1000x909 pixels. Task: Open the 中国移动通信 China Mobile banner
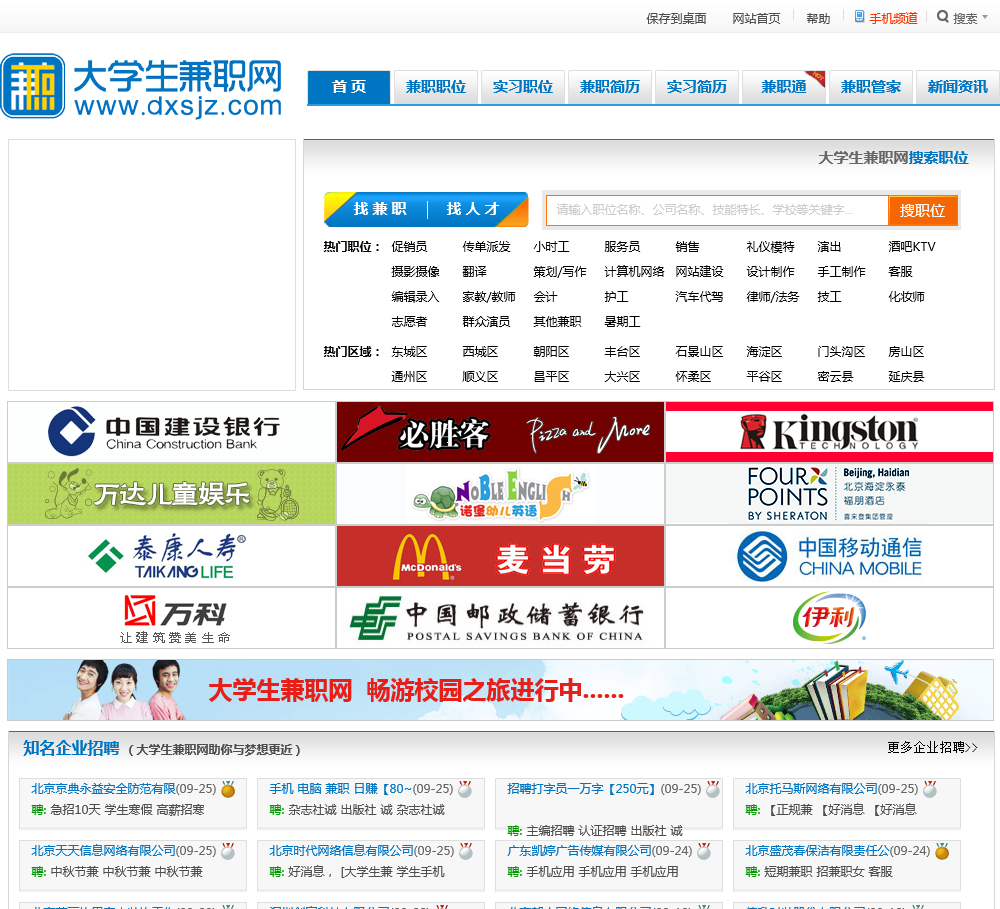(829, 556)
